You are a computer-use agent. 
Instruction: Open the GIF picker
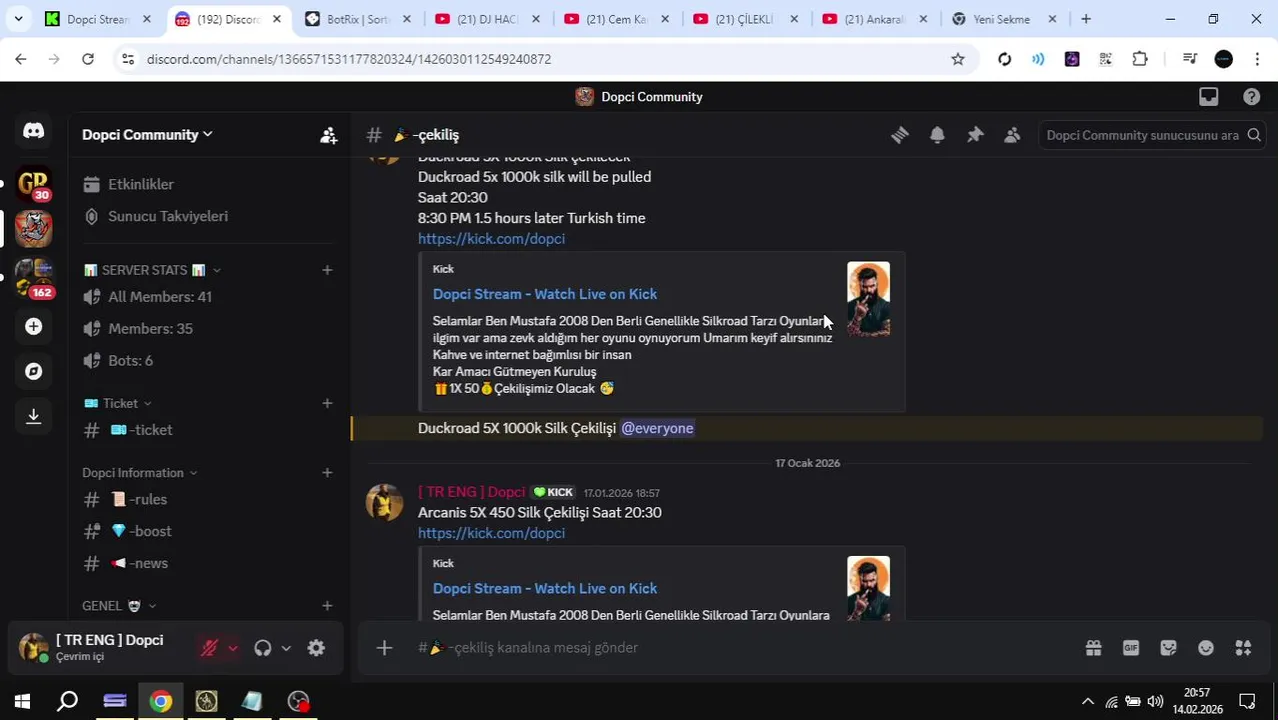coord(1131,648)
